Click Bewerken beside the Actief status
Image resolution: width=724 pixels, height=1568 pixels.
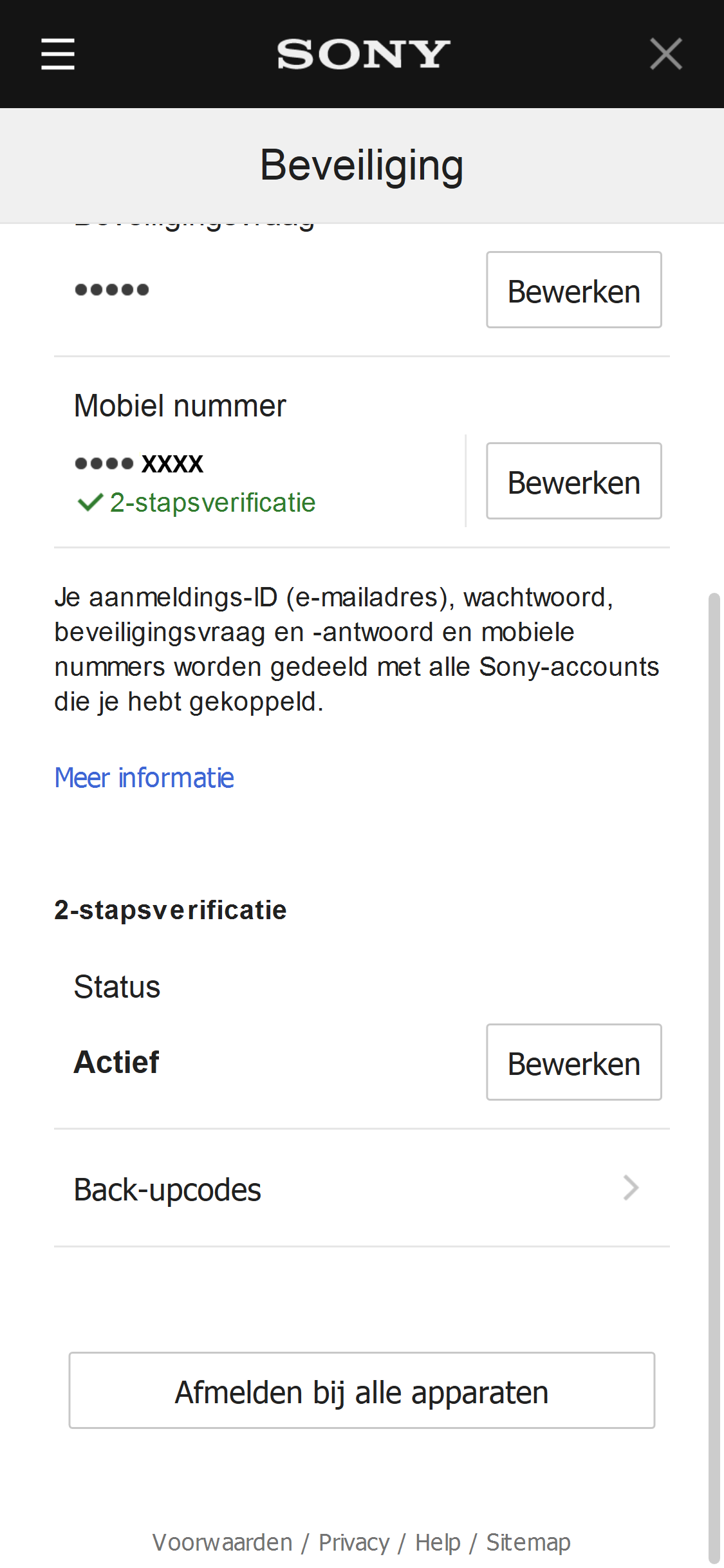coord(573,1063)
